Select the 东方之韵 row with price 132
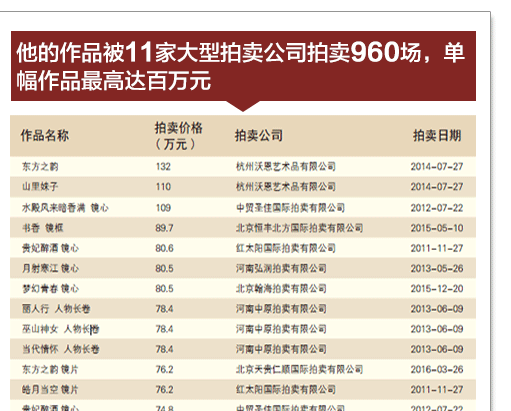Image resolution: width=511 pixels, height=411 pixels. (x=243, y=166)
